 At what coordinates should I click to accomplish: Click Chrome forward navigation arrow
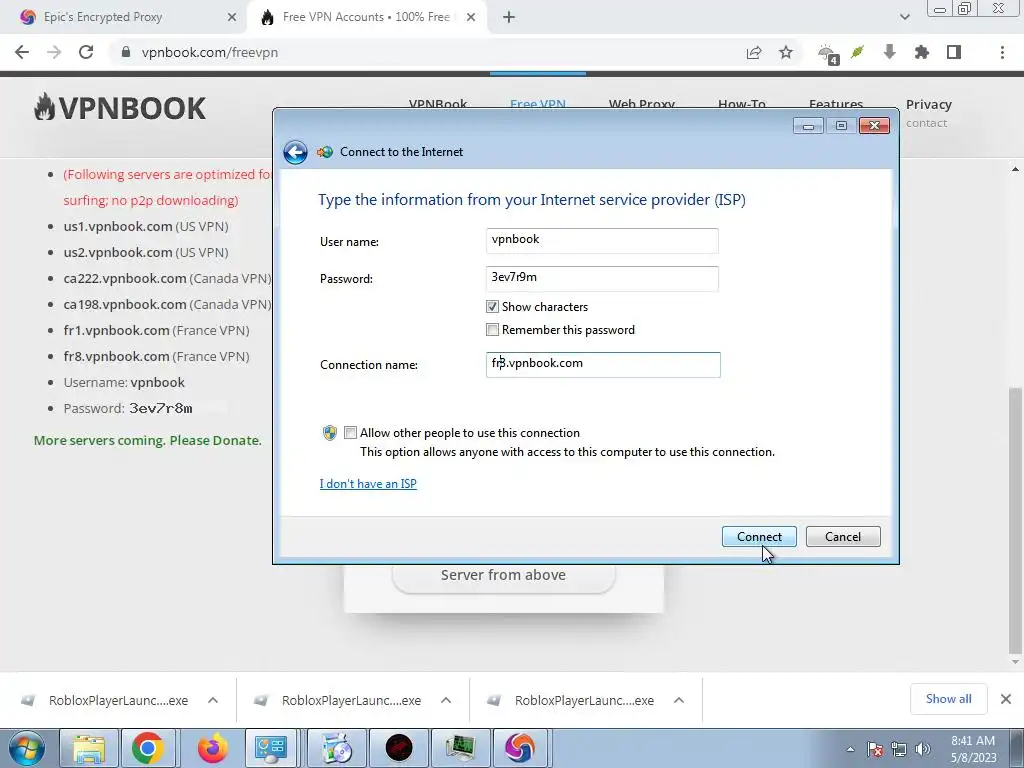click(54, 52)
